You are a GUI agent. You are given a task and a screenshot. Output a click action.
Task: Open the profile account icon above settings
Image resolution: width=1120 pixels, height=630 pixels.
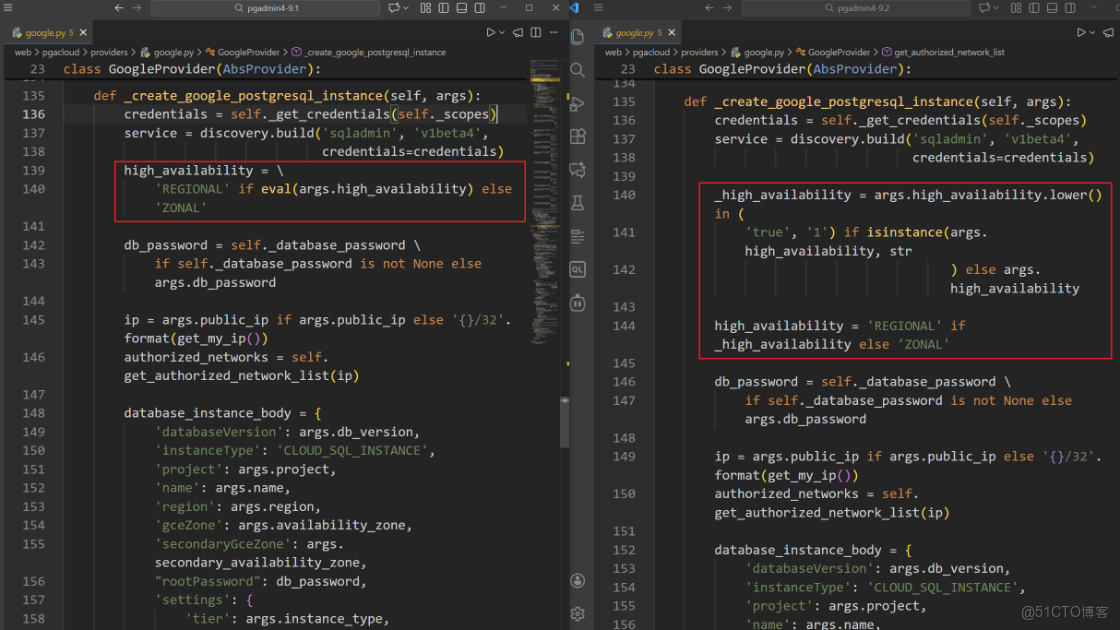click(x=578, y=580)
